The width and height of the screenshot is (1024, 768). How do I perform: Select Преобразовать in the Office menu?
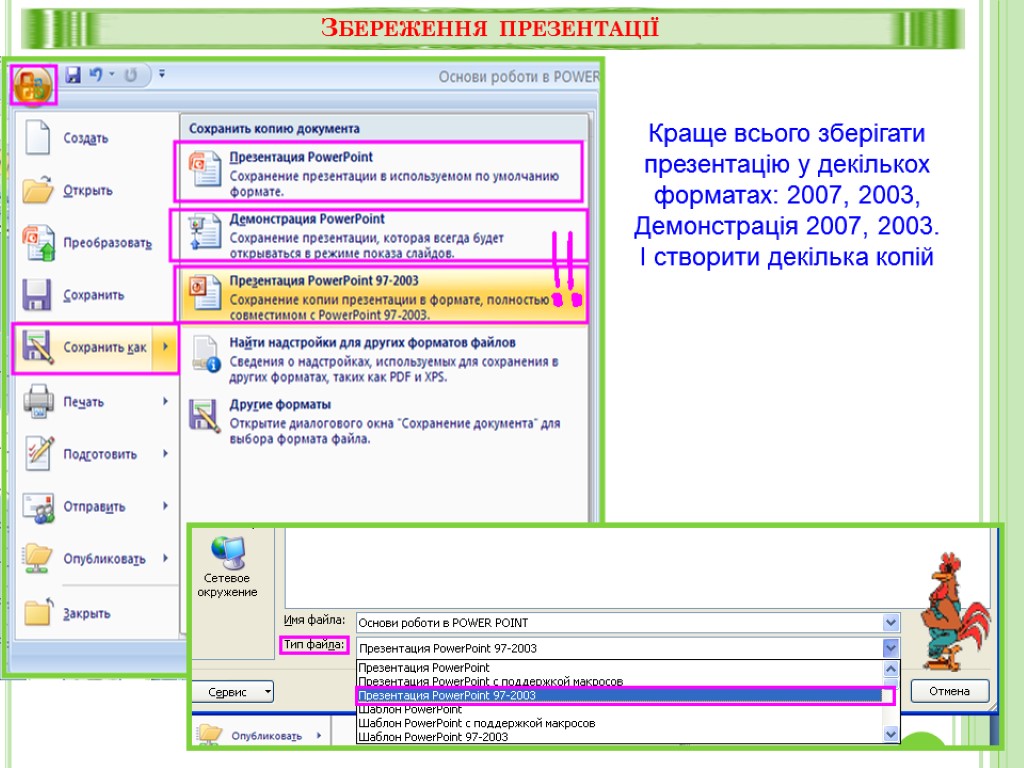tap(108, 243)
